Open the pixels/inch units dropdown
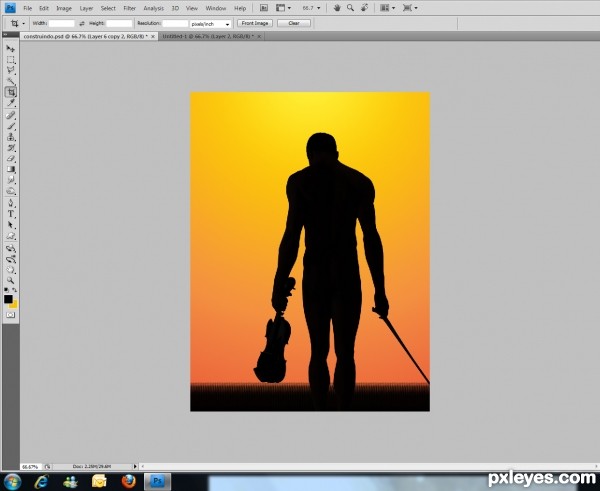The width and height of the screenshot is (600, 491). 210,24
